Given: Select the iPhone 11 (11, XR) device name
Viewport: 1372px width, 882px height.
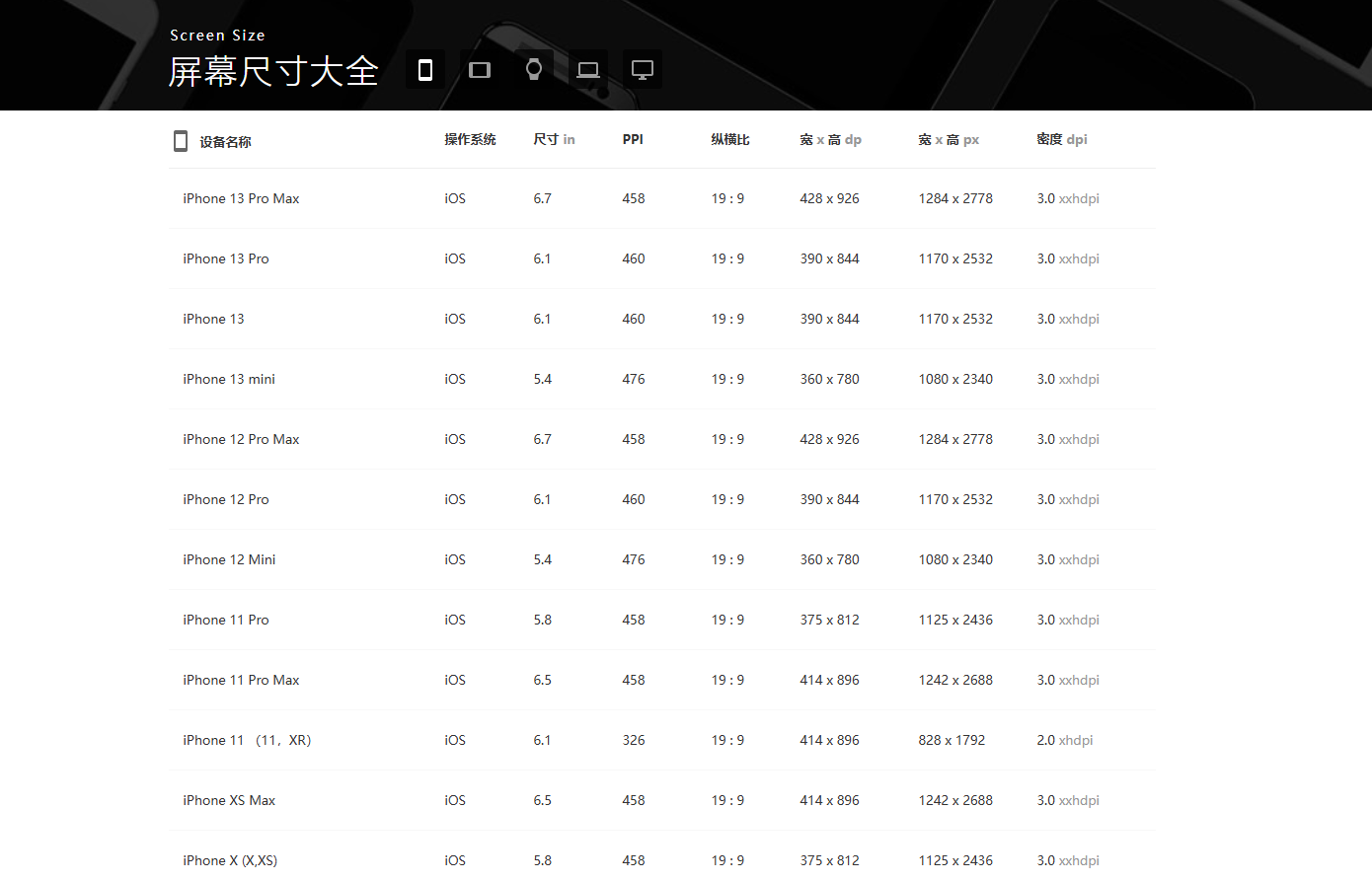Looking at the screenshot, I should [x=247, y=740].
